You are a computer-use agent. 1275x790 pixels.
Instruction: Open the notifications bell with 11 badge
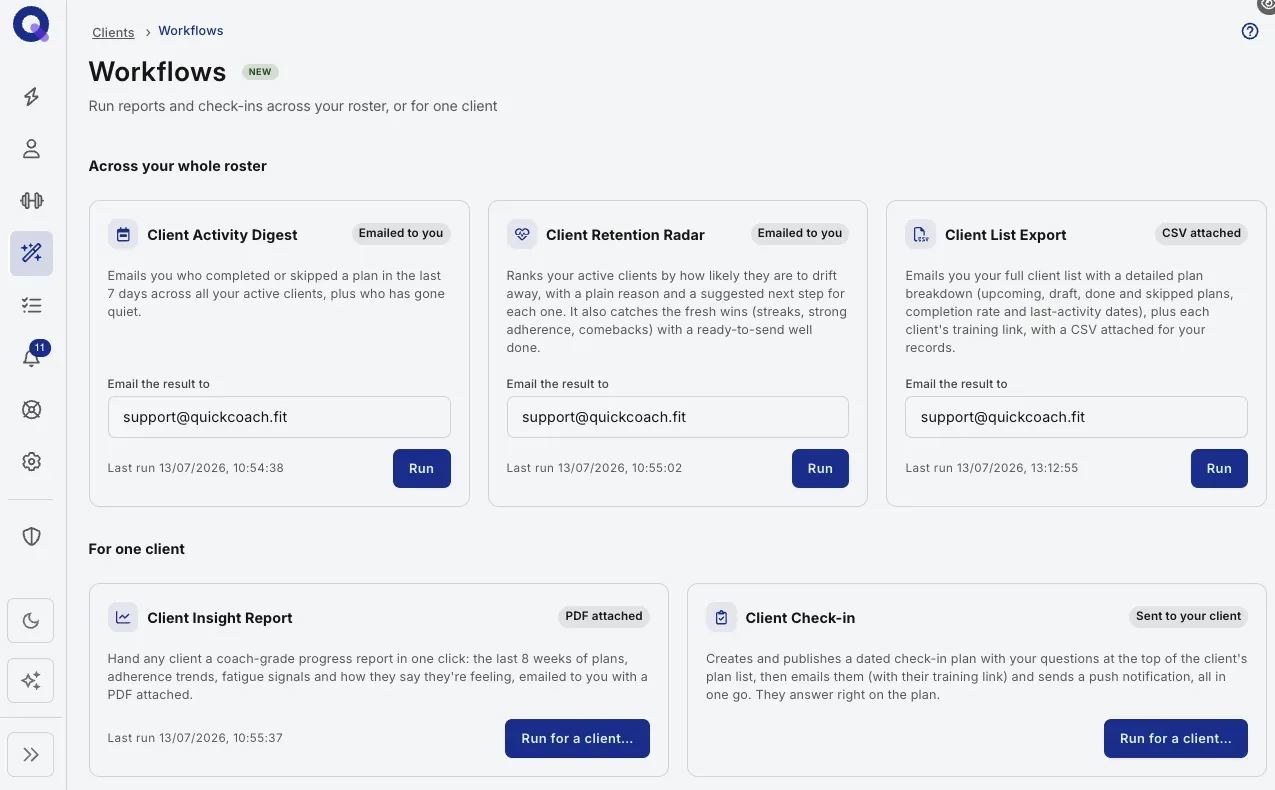(31, 357)
